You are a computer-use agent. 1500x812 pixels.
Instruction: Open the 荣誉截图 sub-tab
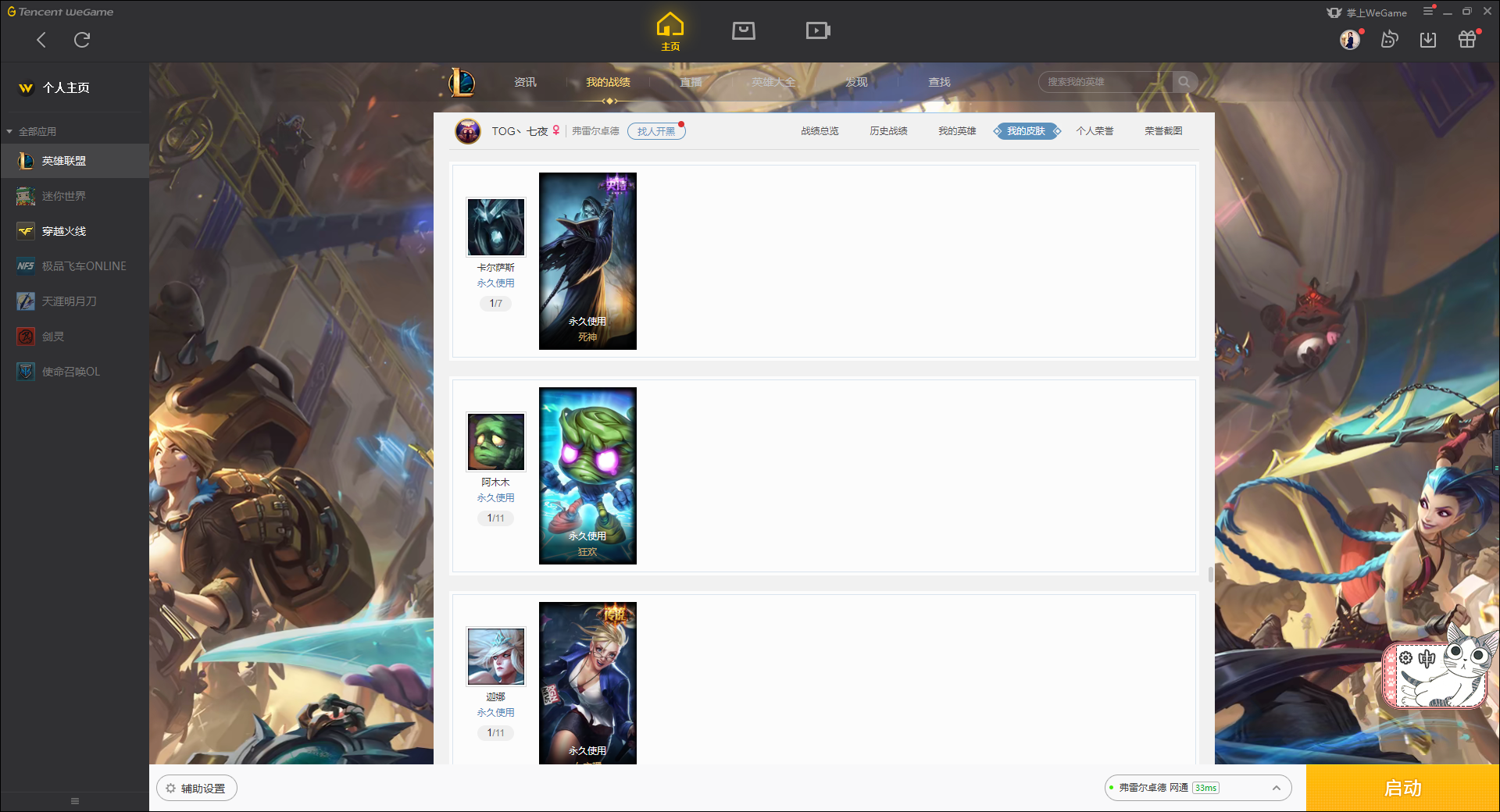[x=1163, y=131]
